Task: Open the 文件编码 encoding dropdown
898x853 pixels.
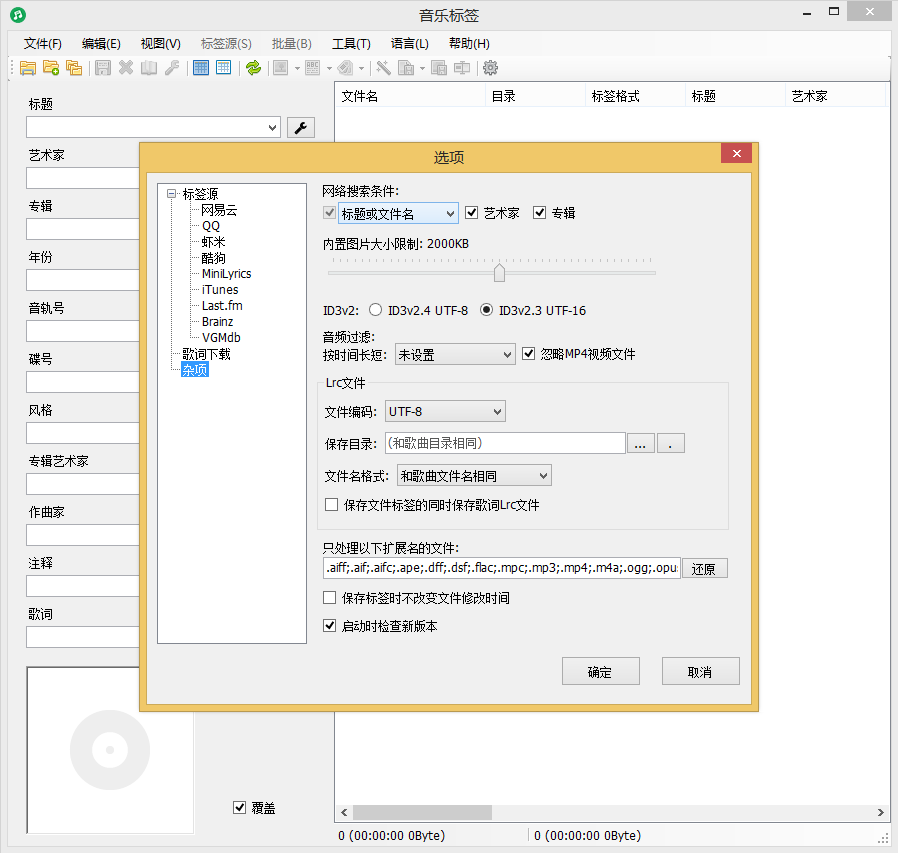Action: pyautogui.click(x=496, y=411)
